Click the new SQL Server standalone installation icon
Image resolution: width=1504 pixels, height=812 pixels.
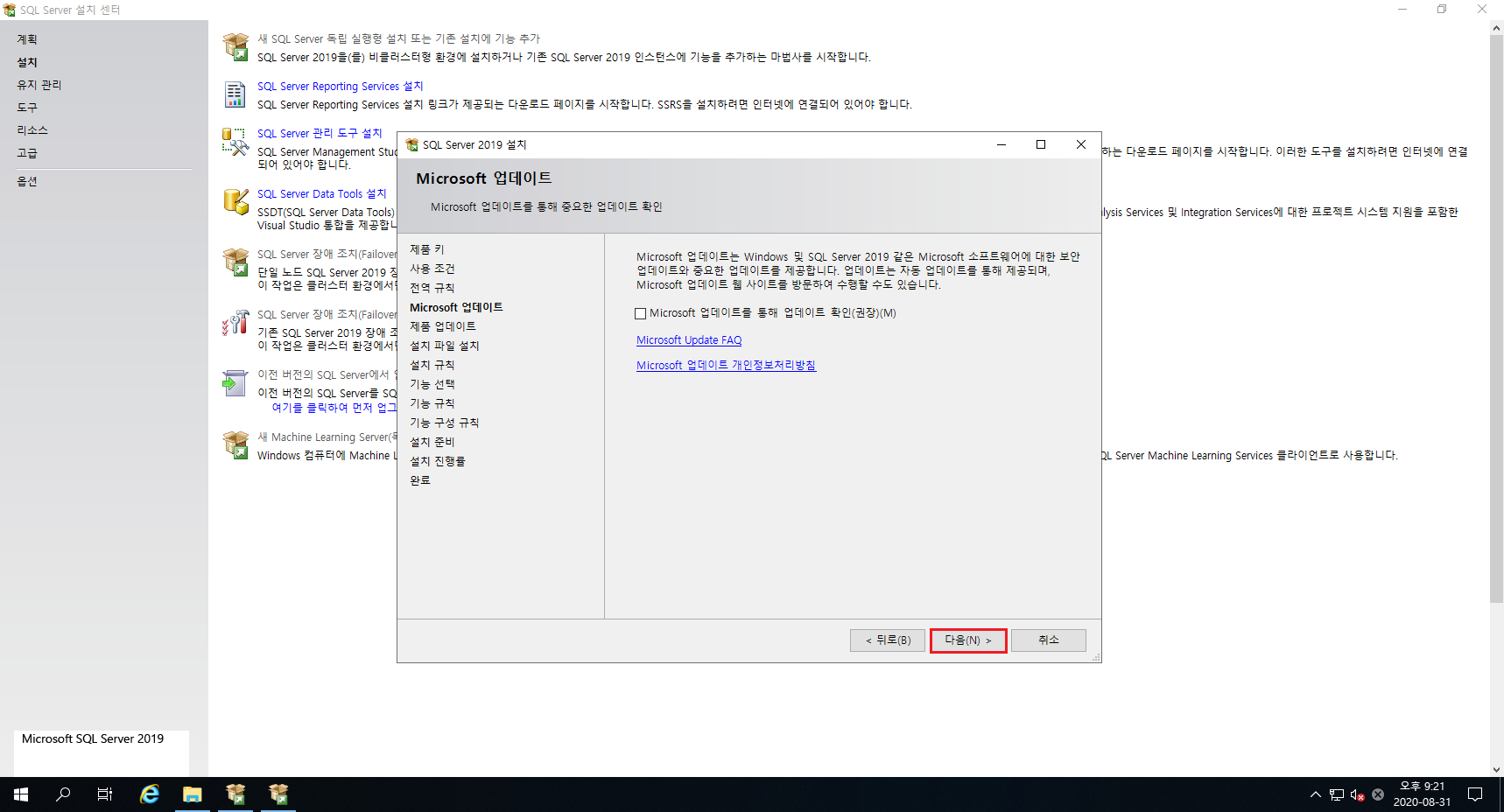(x=235, y=47)
